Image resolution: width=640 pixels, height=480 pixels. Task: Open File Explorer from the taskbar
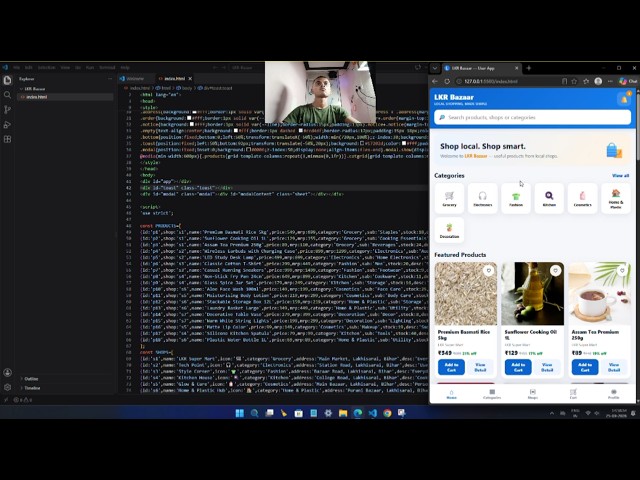(x=343, y=413)
